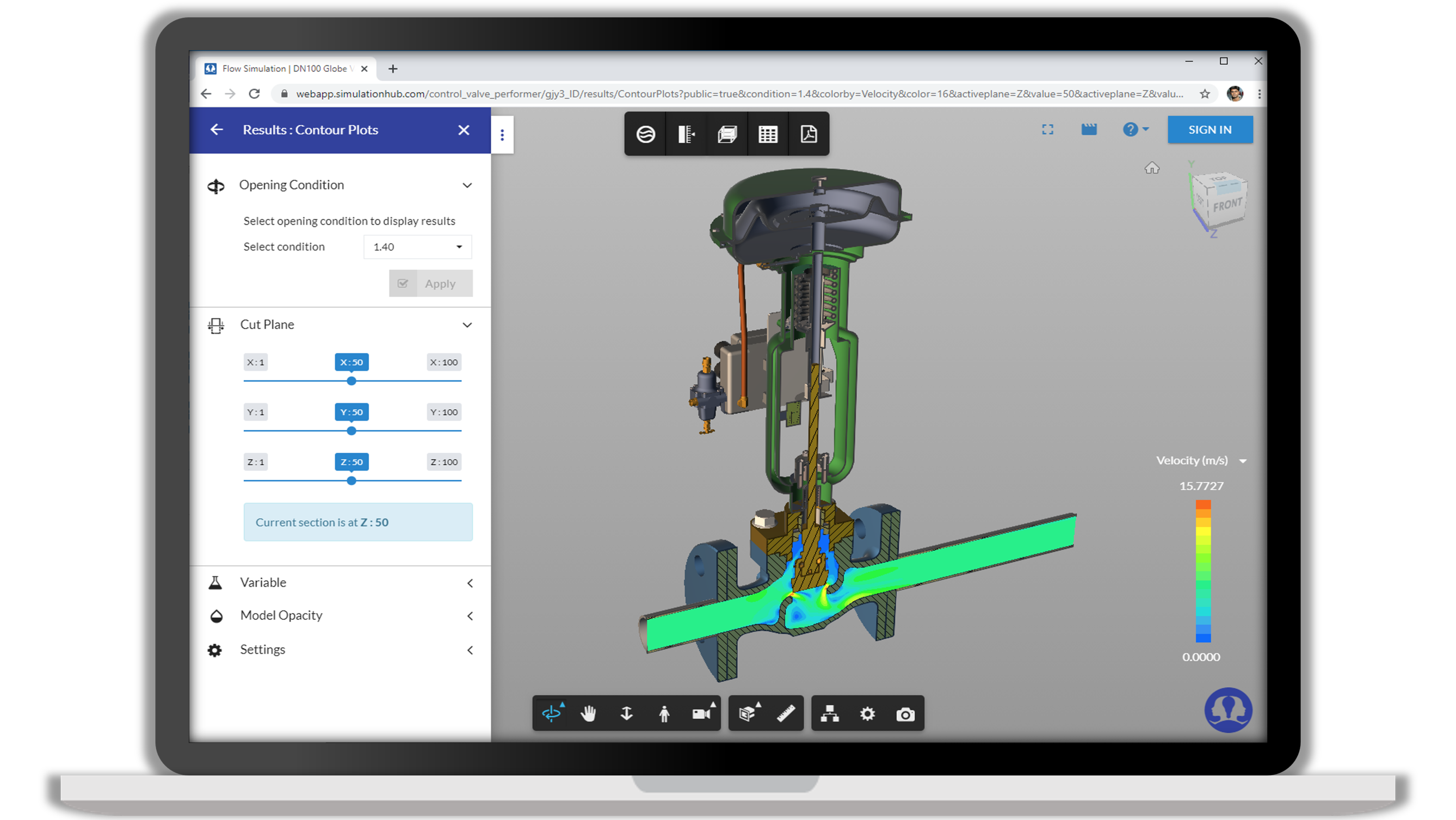
Task: Activate the Y:50 cut plane
Action: [351, 412]
